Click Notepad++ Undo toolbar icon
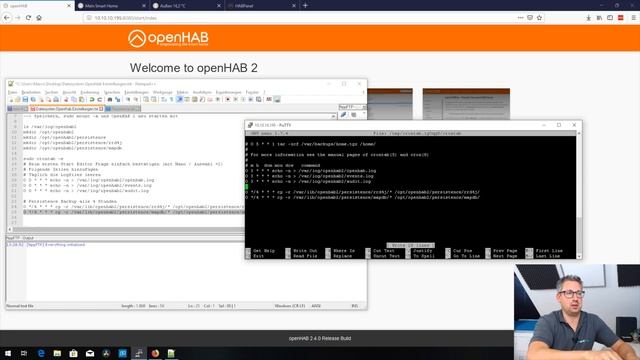This screenshot has height=360, width=640. (92, 100)
